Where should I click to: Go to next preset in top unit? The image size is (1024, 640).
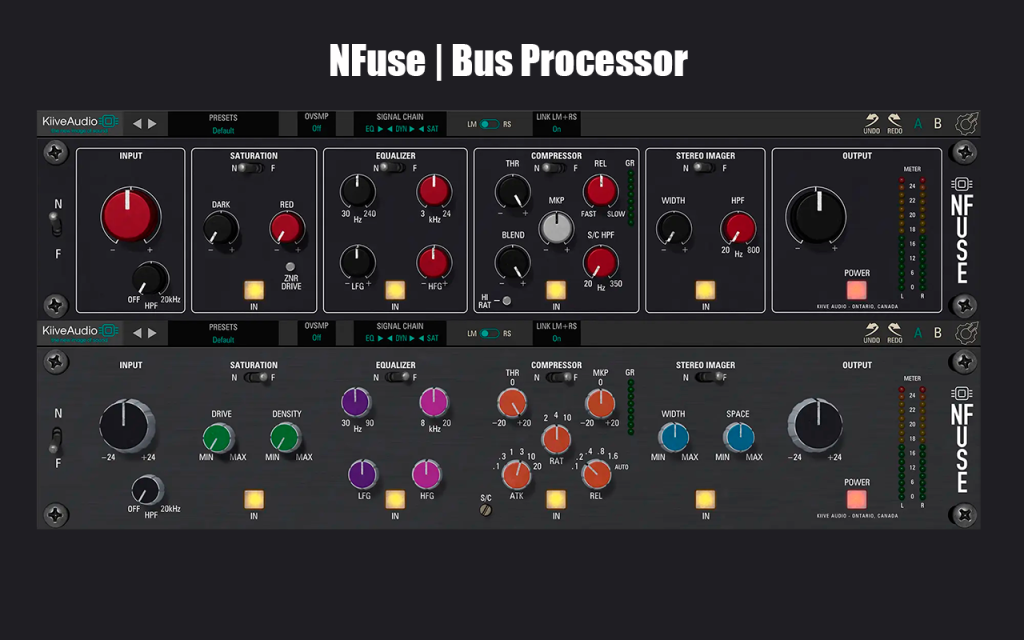(152, 123)
